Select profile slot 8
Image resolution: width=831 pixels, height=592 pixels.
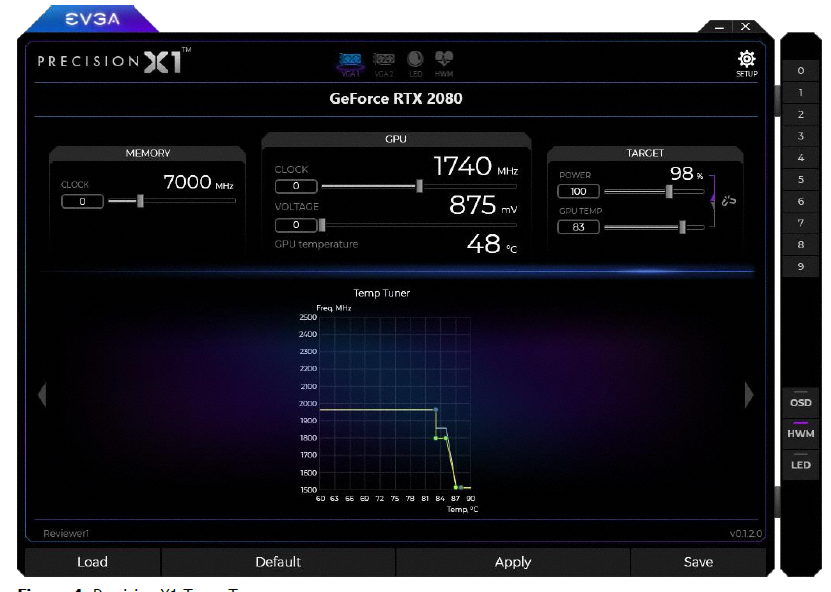[x=801, y=244]
